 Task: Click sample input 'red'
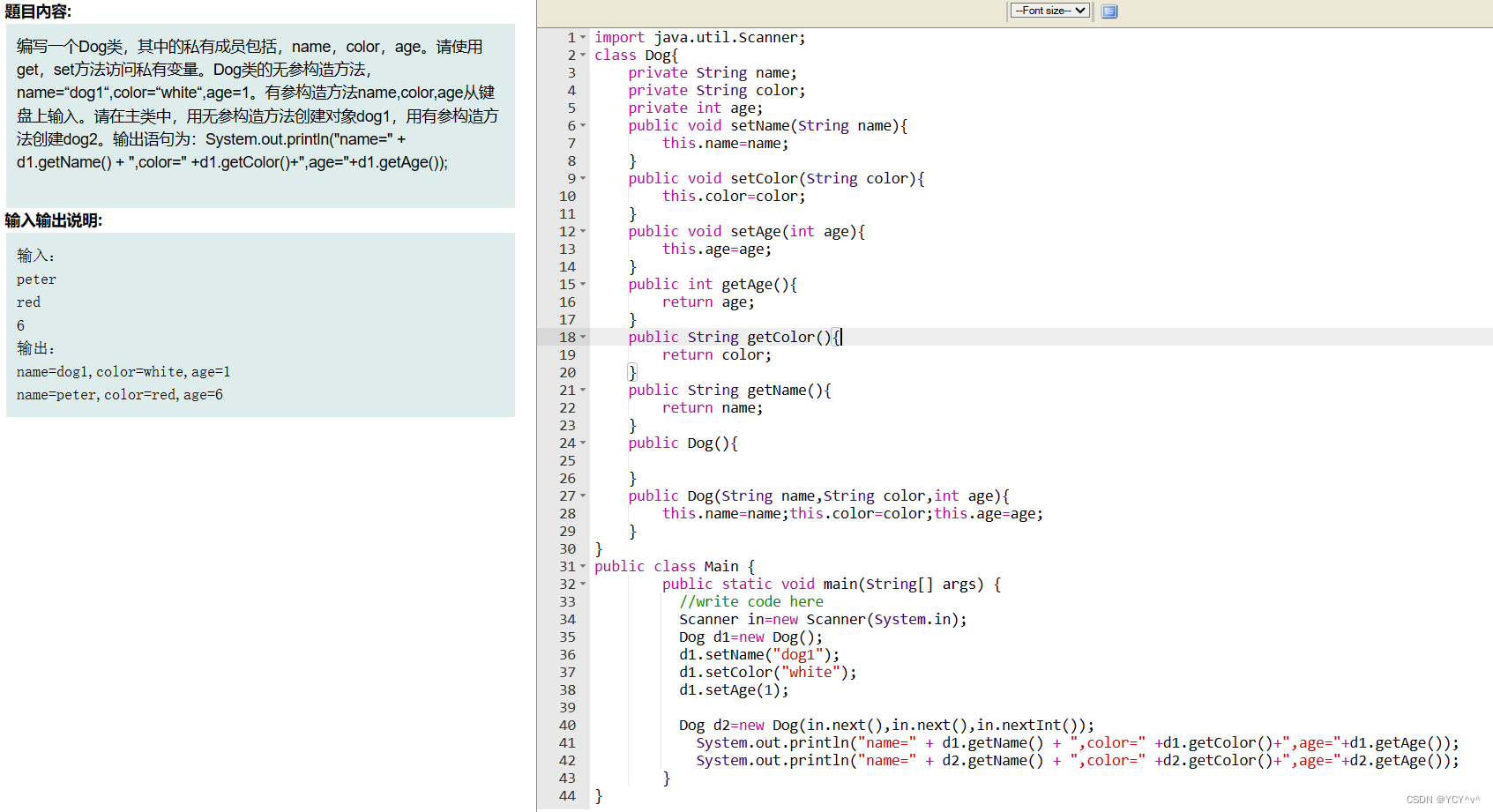(x=28, y=302)
